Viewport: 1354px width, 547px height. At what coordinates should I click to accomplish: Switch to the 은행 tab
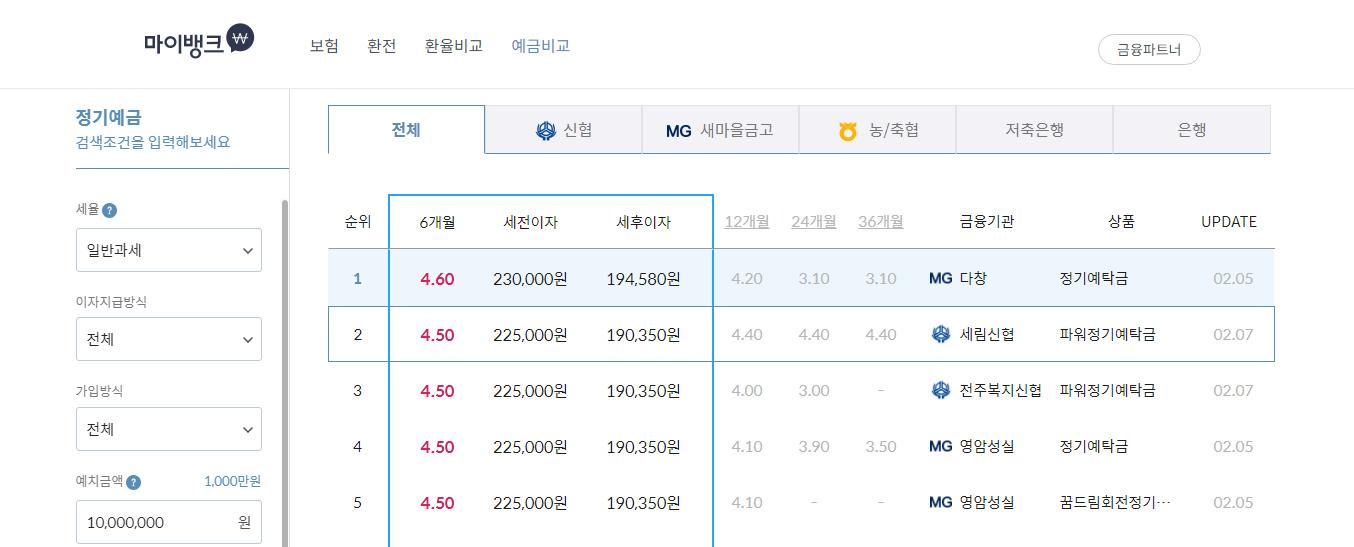coord(1192,130)
